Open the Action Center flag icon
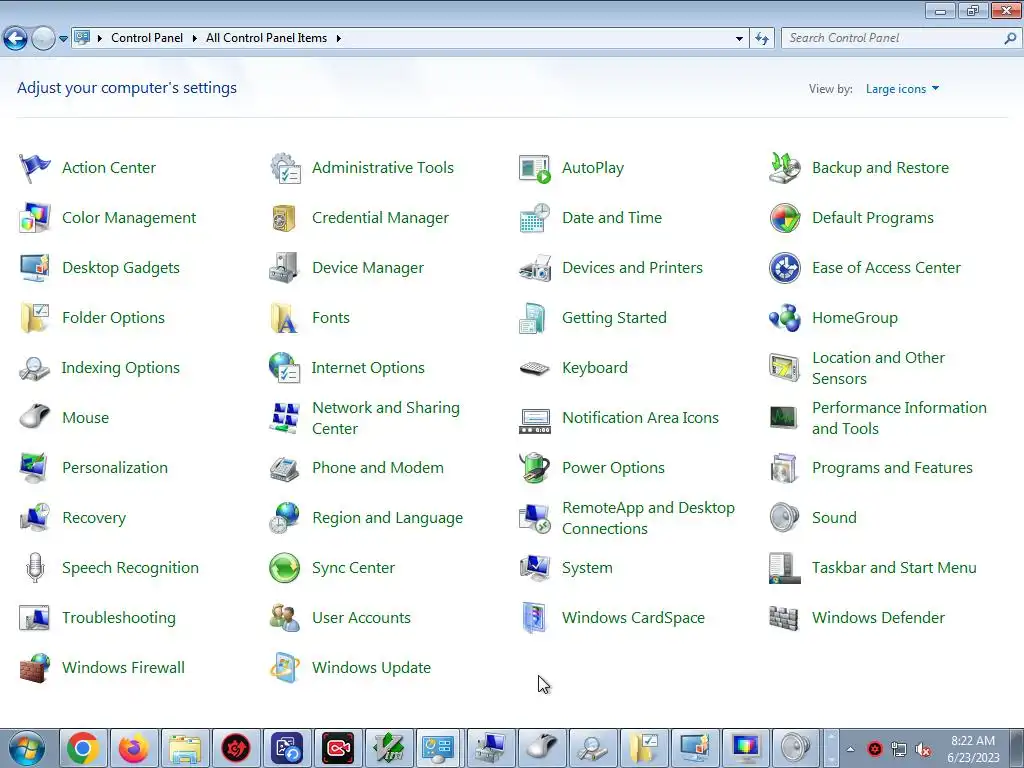The image size is (1024, 768). pyautogui.click(x=35, y=168)
